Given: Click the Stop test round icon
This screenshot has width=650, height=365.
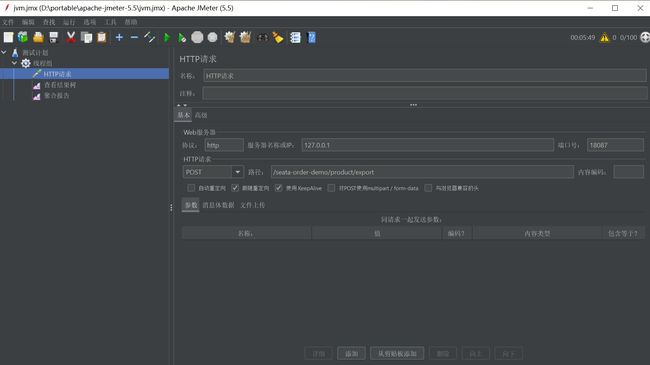Looking at the screenshot, I should coord(197,37).
